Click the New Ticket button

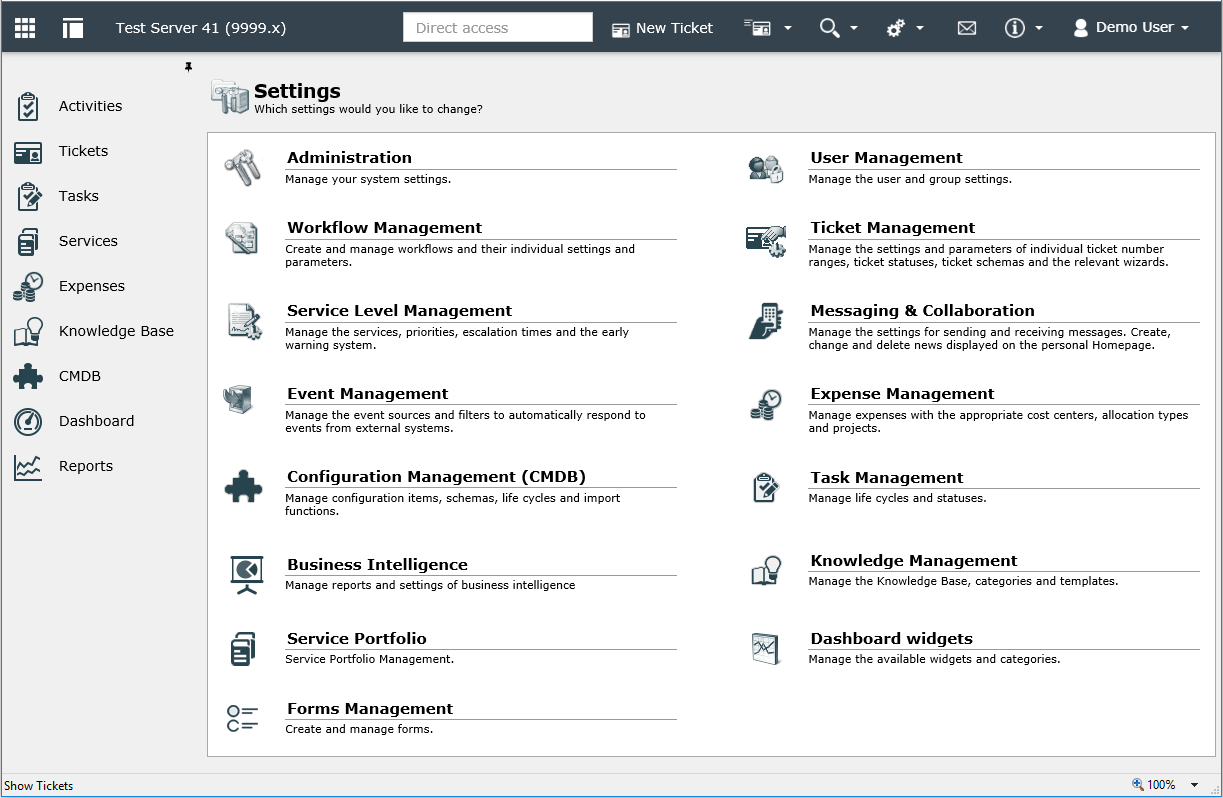662,28
